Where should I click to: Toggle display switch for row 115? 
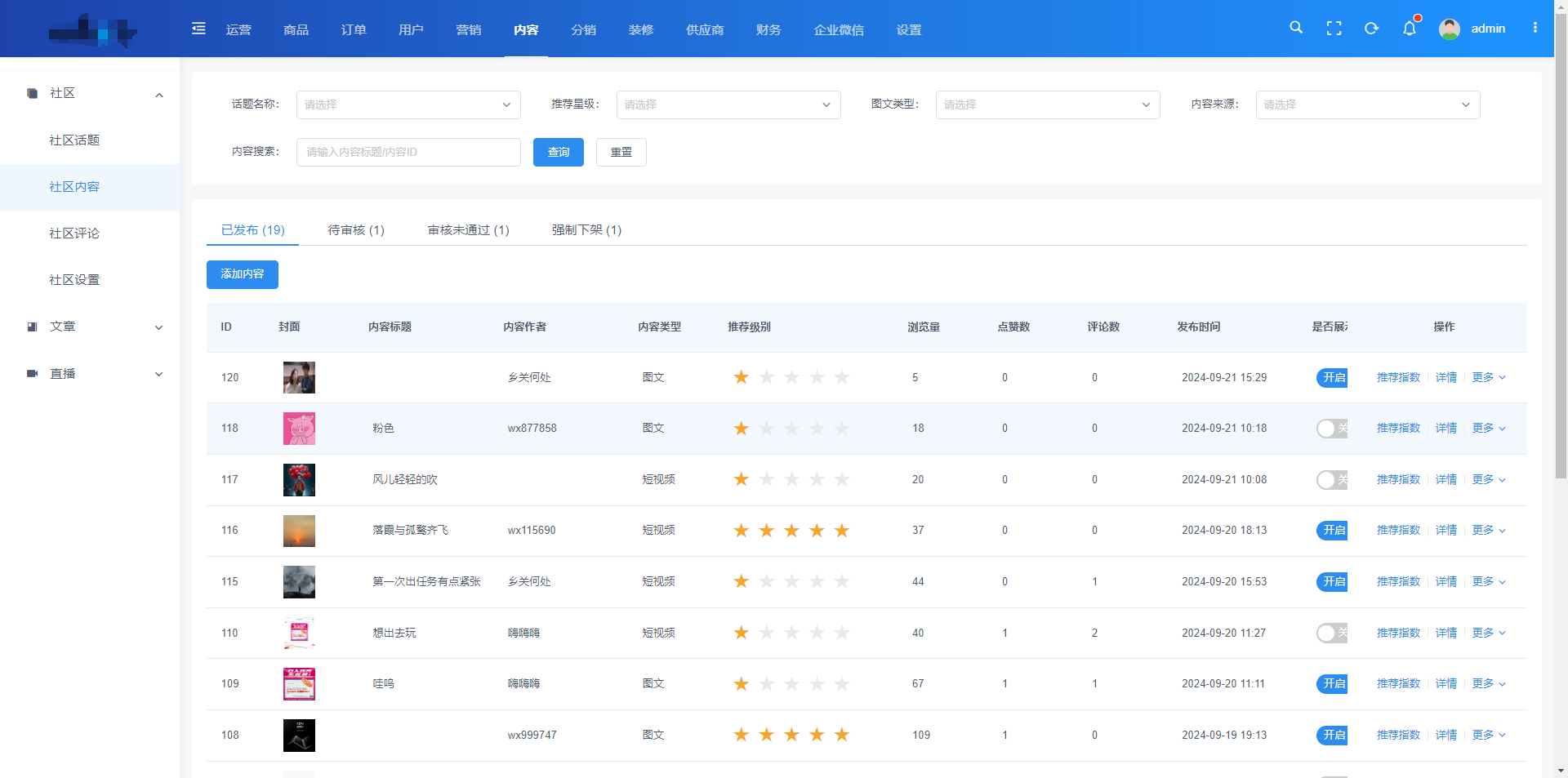tap(1332, 581)
